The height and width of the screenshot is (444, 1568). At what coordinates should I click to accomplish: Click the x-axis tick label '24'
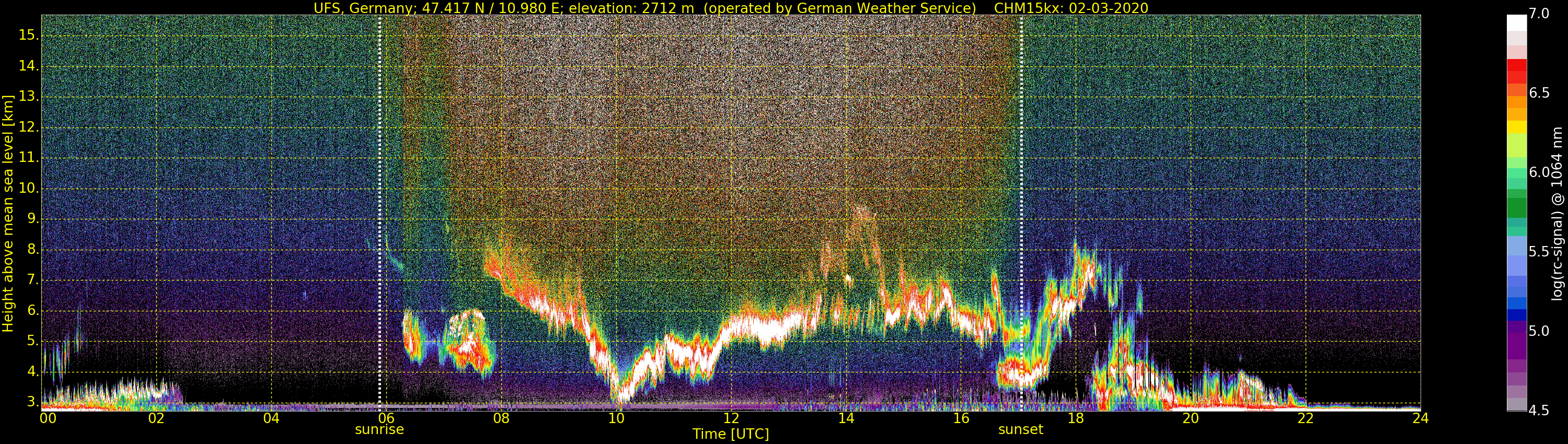tap(1420, 418)
